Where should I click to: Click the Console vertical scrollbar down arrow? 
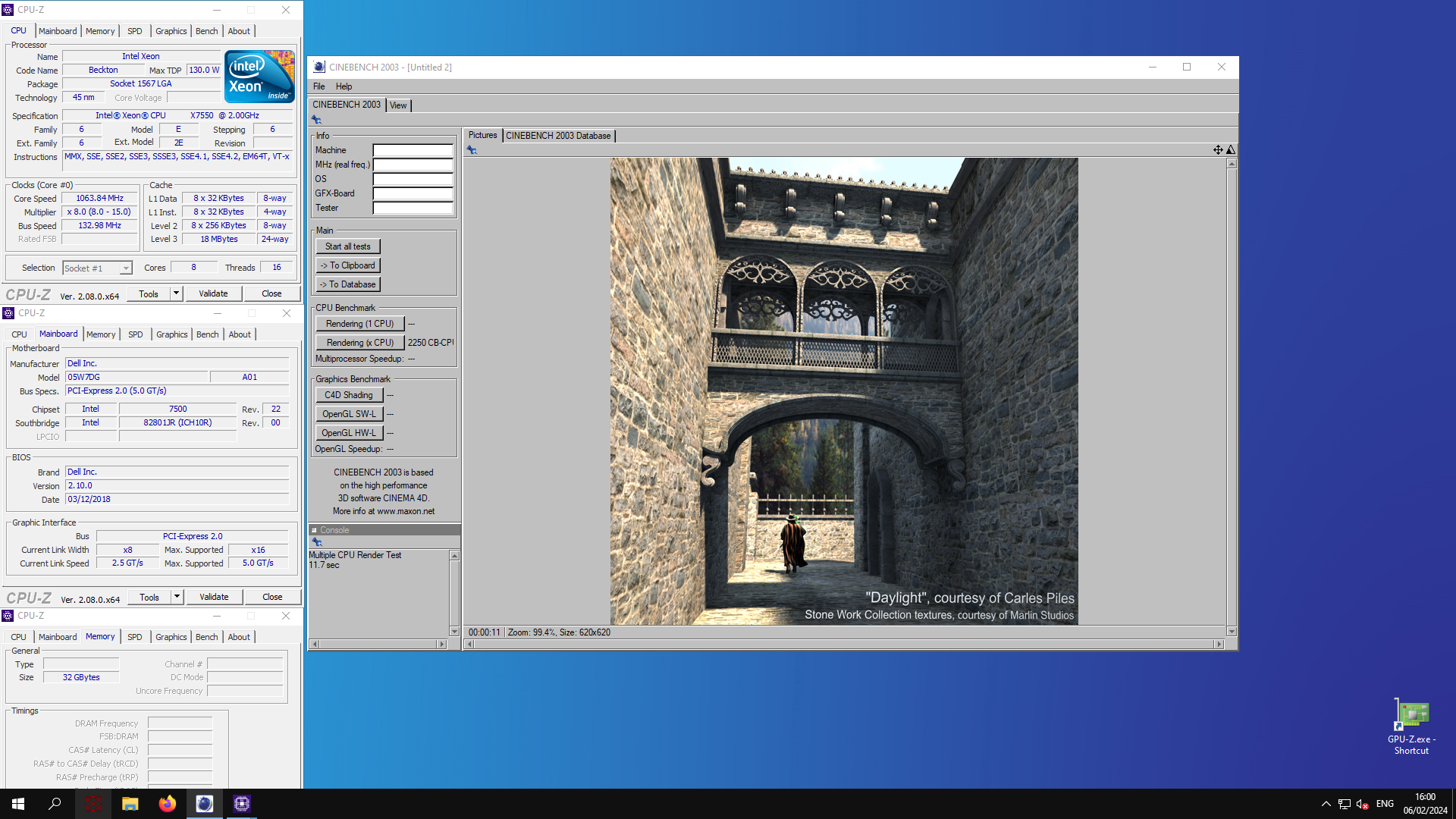[x=454, y=631]
